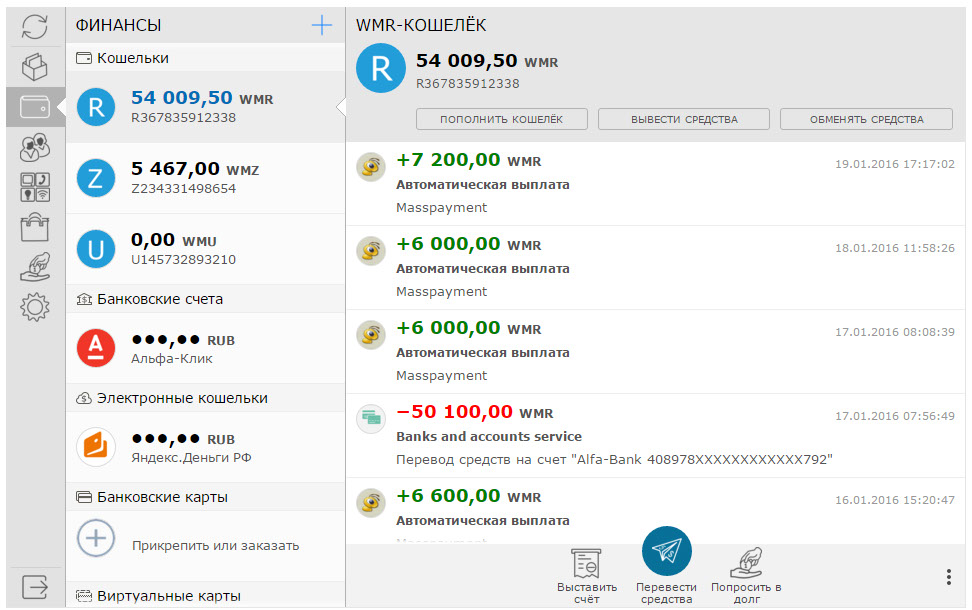Viewport: 972px width, 610px height.
Task: Click the Banks and accounts service label
Action: (488, 436)
